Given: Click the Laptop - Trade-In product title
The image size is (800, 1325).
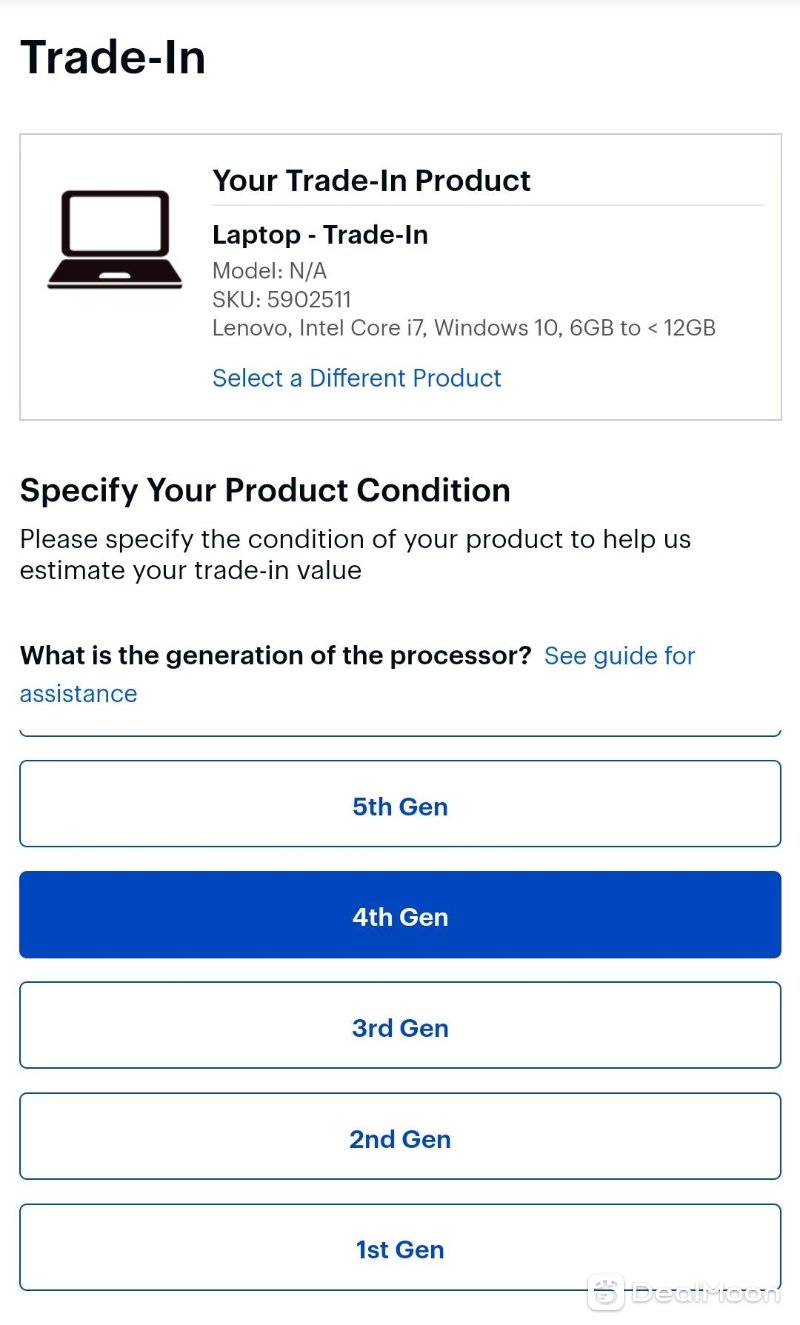Looking at the screenshot, I should (320, 235).
